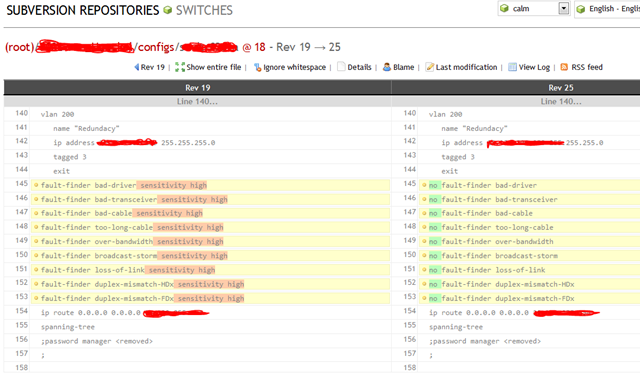Click the SWITCHES repository link
The height and width of the screenshot is (379, 640).
coord(204,10)
